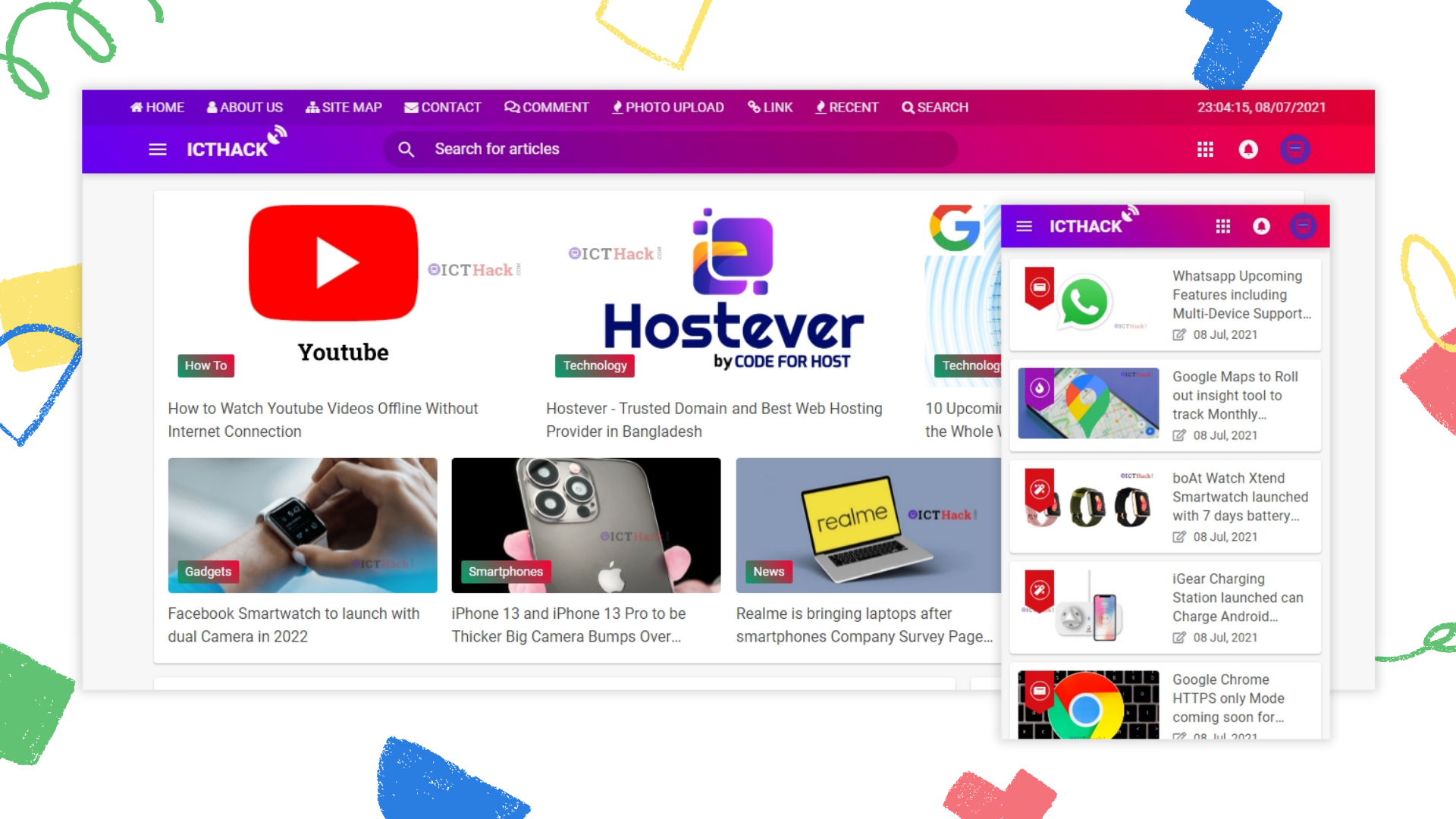1456x819 pixels.
Task: Click the apps grid in mobile preview header
Action: click(1222, 226)
